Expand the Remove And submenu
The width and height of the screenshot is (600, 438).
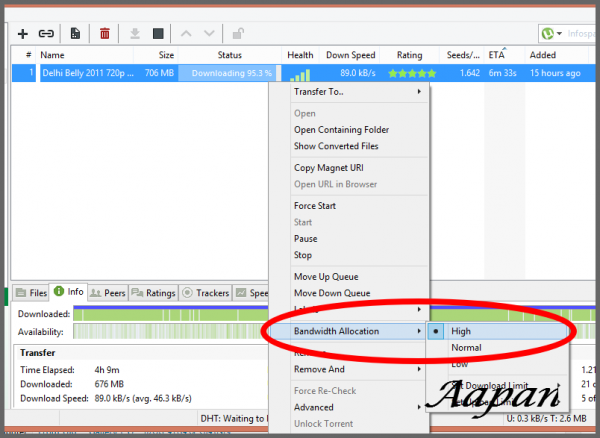tap(359, 369)
